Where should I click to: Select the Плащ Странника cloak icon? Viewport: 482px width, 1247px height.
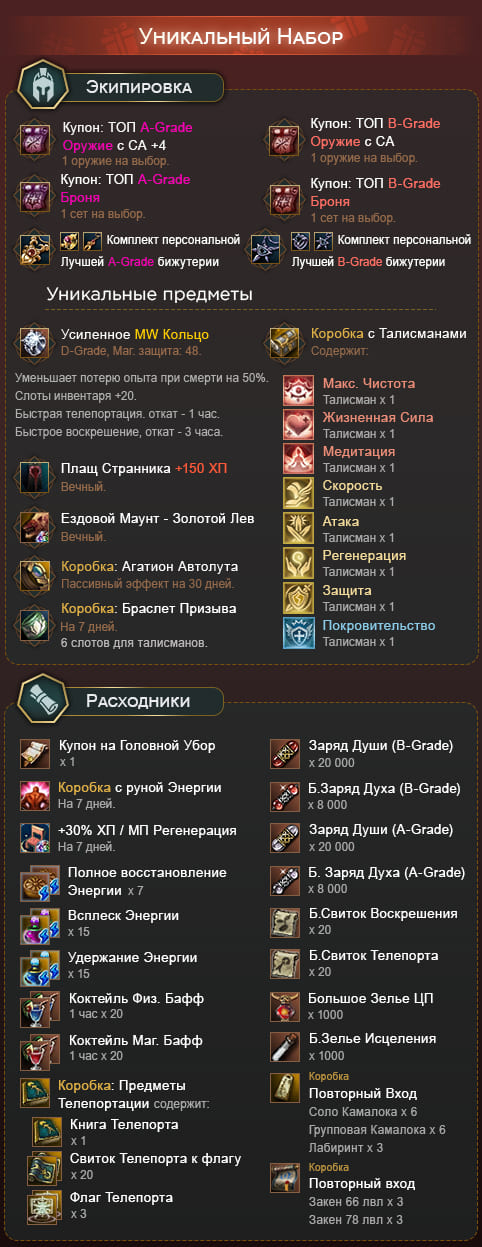(x=35, y=476)
